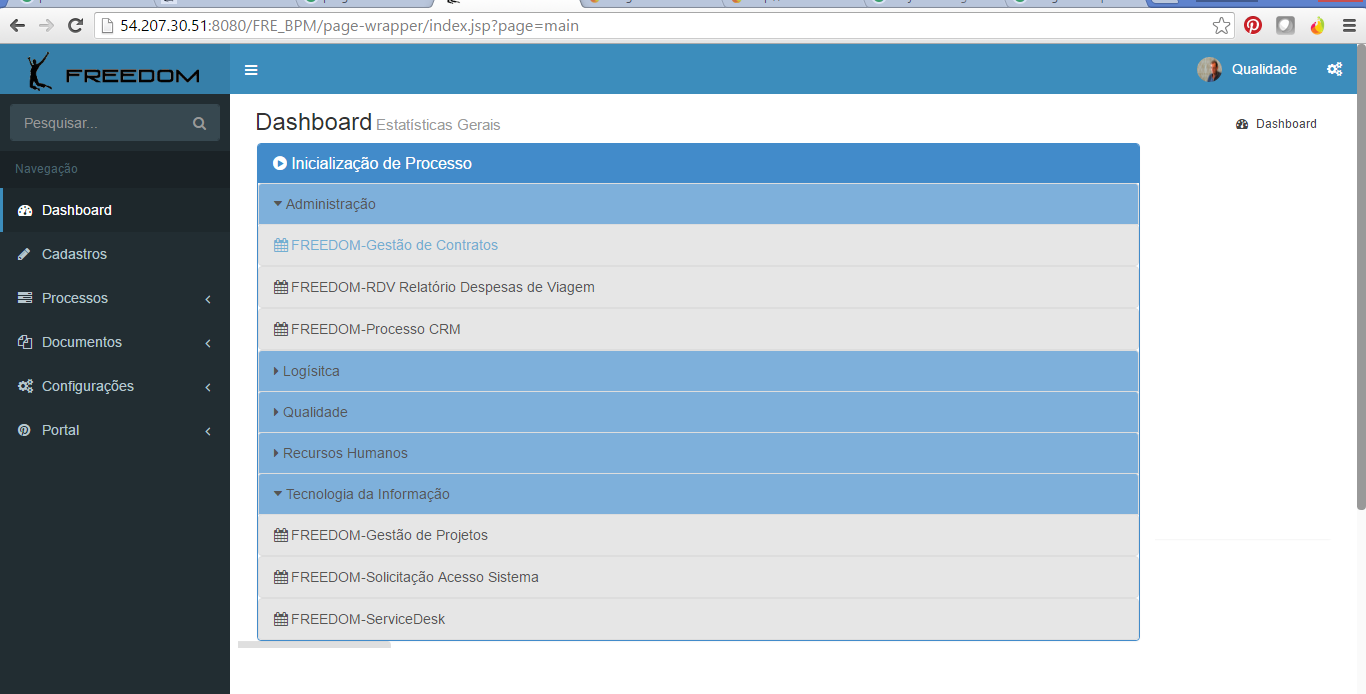Click the Processos list icon

click(x=25, y=298)
